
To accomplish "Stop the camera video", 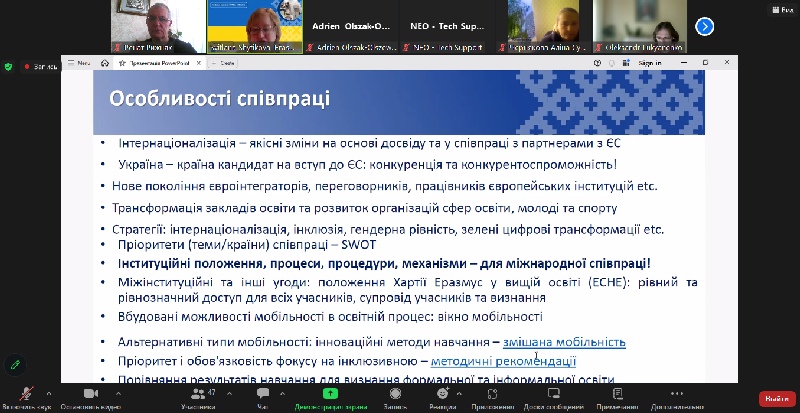I will [x=90, y=396].
